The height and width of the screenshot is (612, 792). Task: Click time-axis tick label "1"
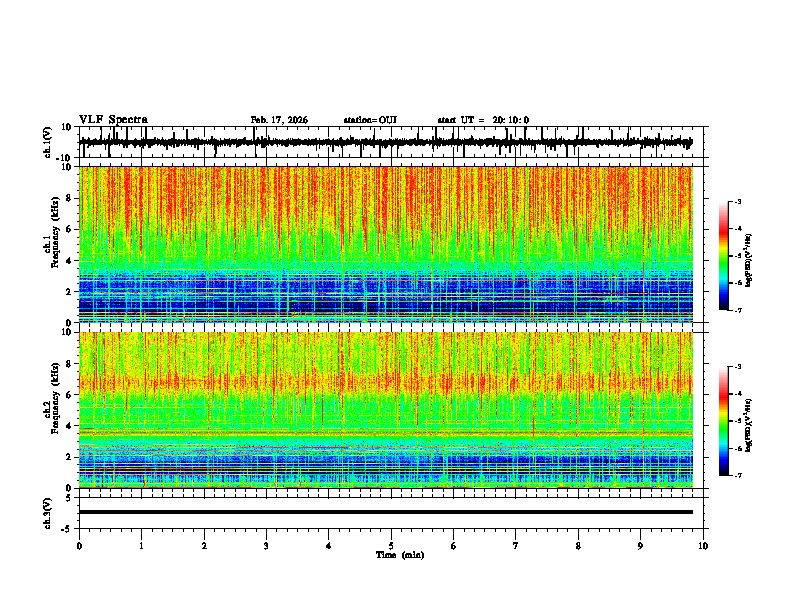141,546
